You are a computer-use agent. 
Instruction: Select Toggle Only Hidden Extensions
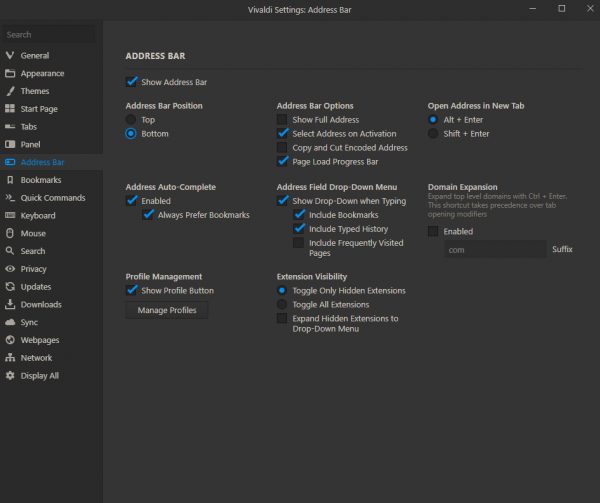282,290
